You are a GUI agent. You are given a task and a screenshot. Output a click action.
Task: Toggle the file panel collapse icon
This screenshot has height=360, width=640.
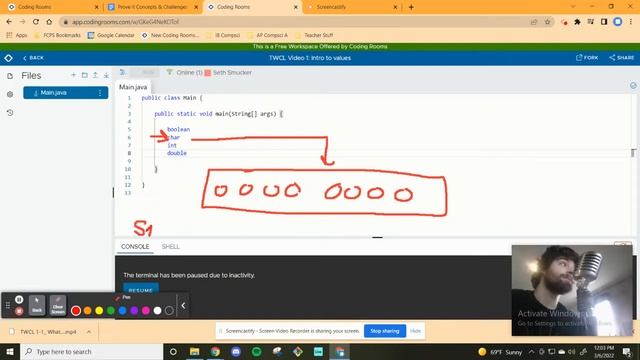coord(122,72)
